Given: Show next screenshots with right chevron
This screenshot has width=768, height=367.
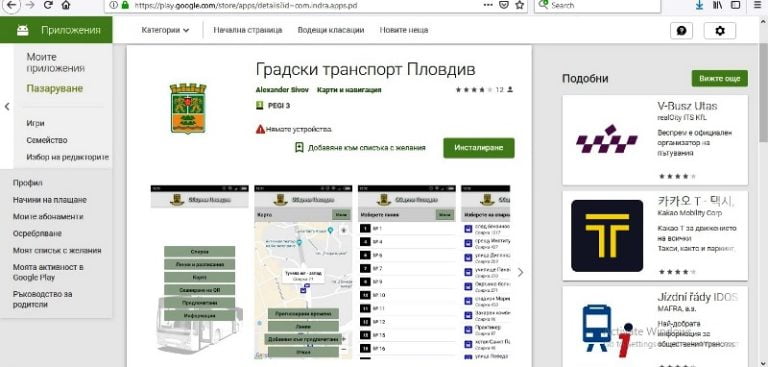Looking at the screenshot, I should tap(520, 272).
